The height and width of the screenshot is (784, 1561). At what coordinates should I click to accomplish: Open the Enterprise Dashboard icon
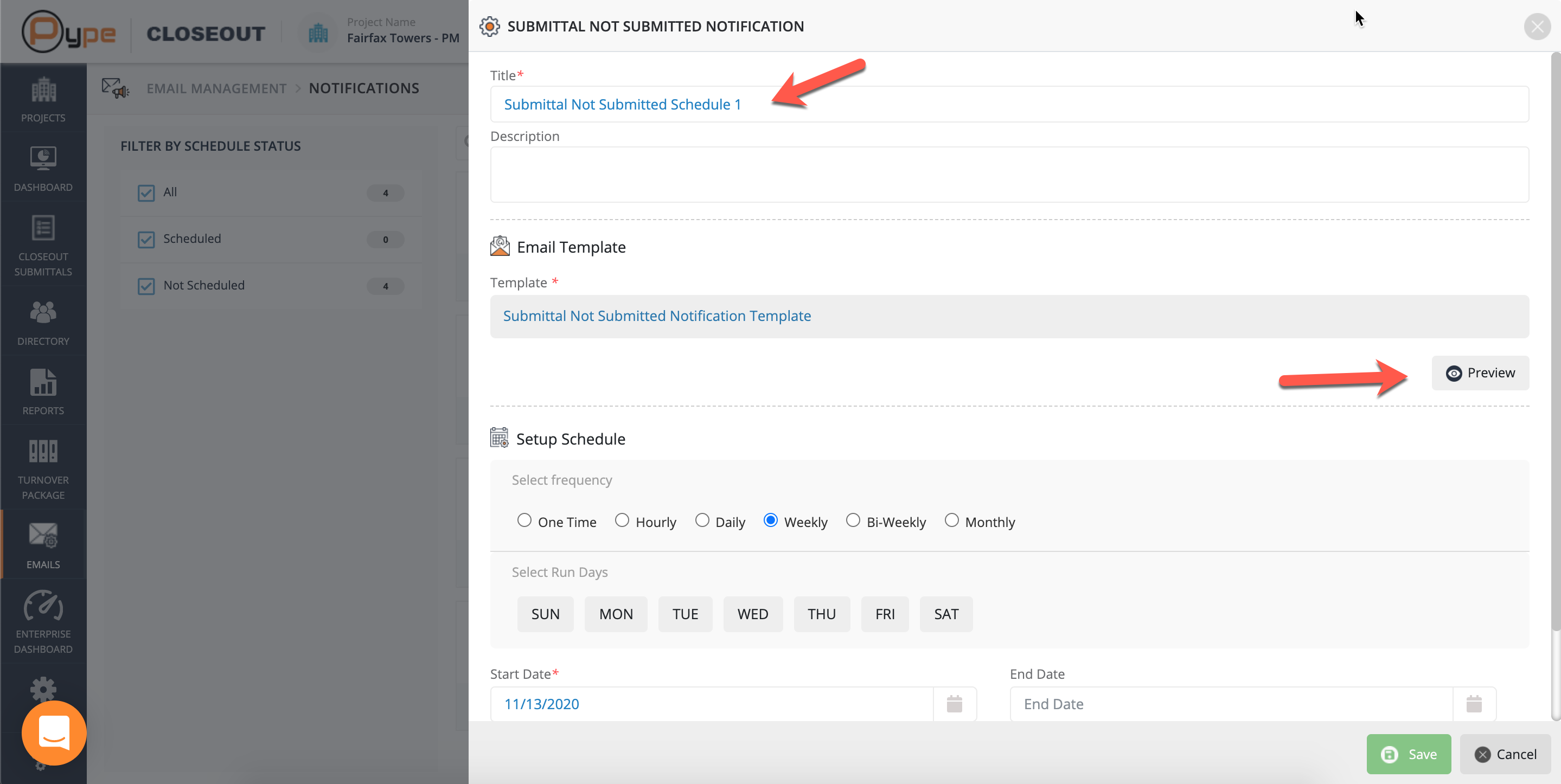point(43,622)
